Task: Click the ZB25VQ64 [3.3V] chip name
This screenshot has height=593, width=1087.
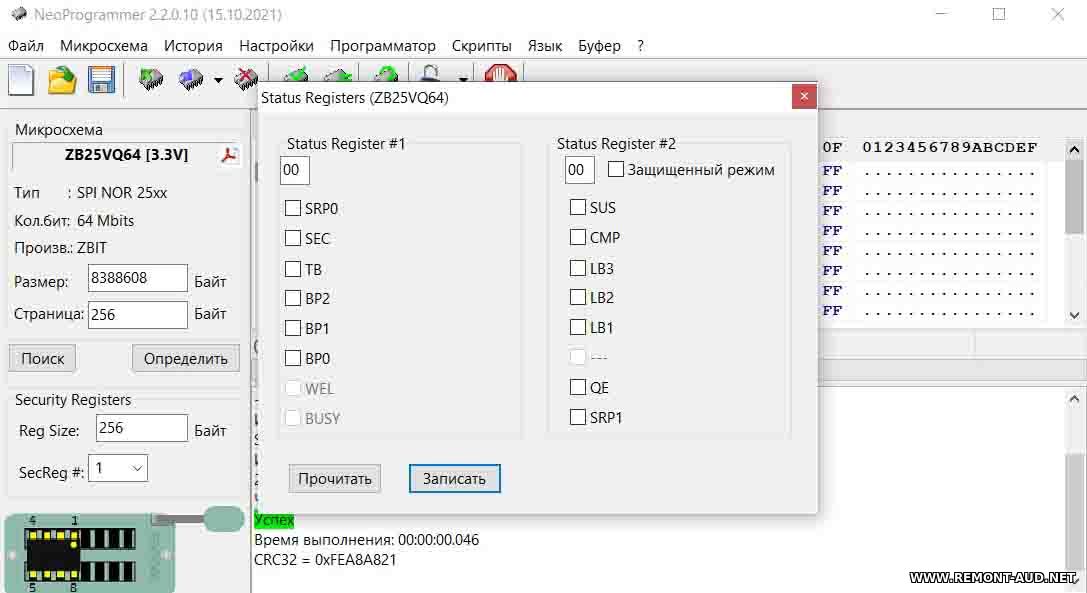Action: tap(126, 155)
